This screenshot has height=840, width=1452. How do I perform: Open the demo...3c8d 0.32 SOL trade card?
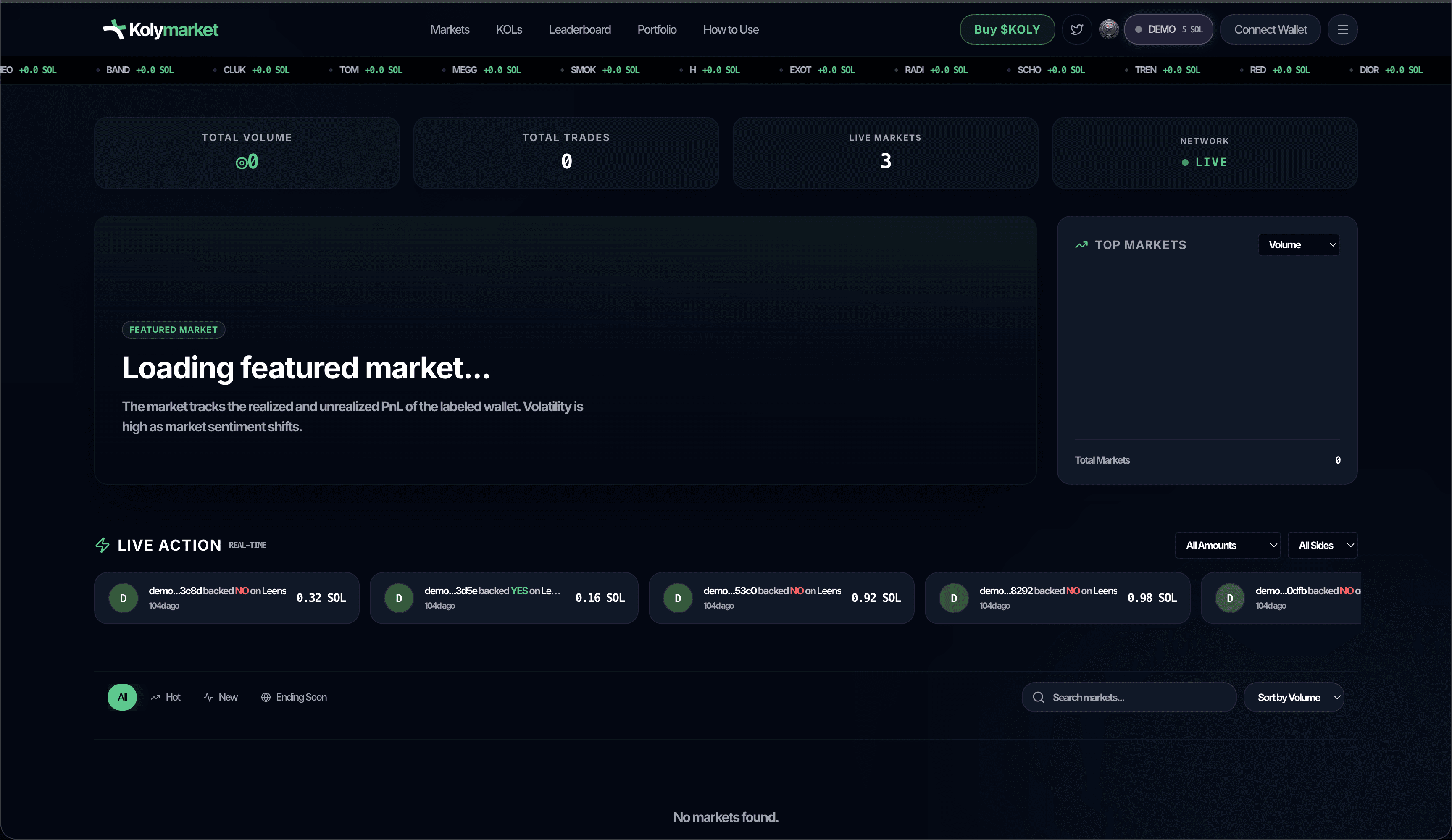(x=226, y=598)
